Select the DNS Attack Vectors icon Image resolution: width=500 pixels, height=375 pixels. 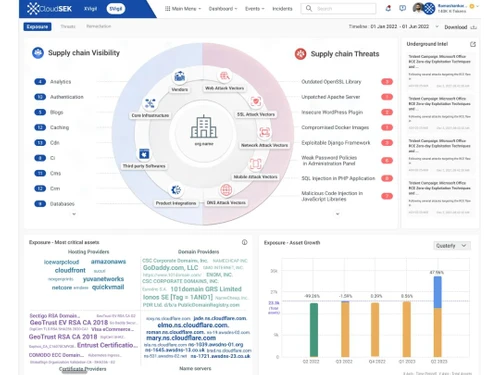click(226, 190)
